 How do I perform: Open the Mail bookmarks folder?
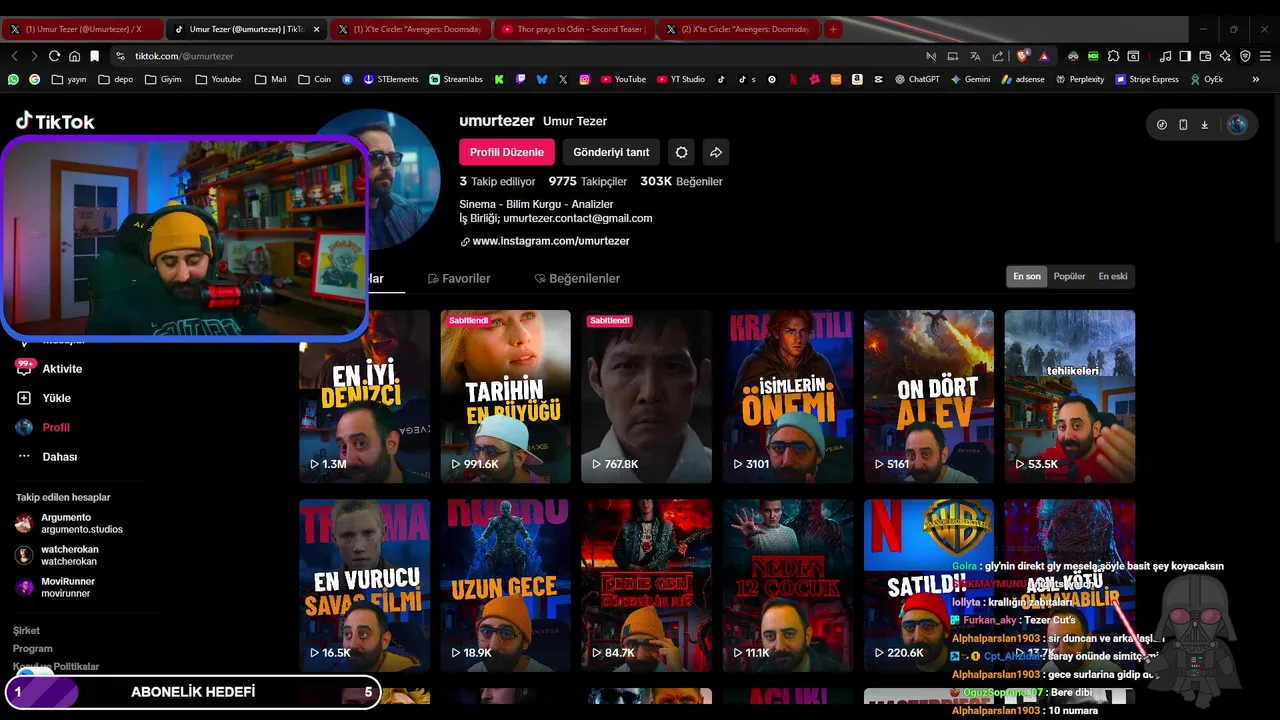(x=270, y=79)
